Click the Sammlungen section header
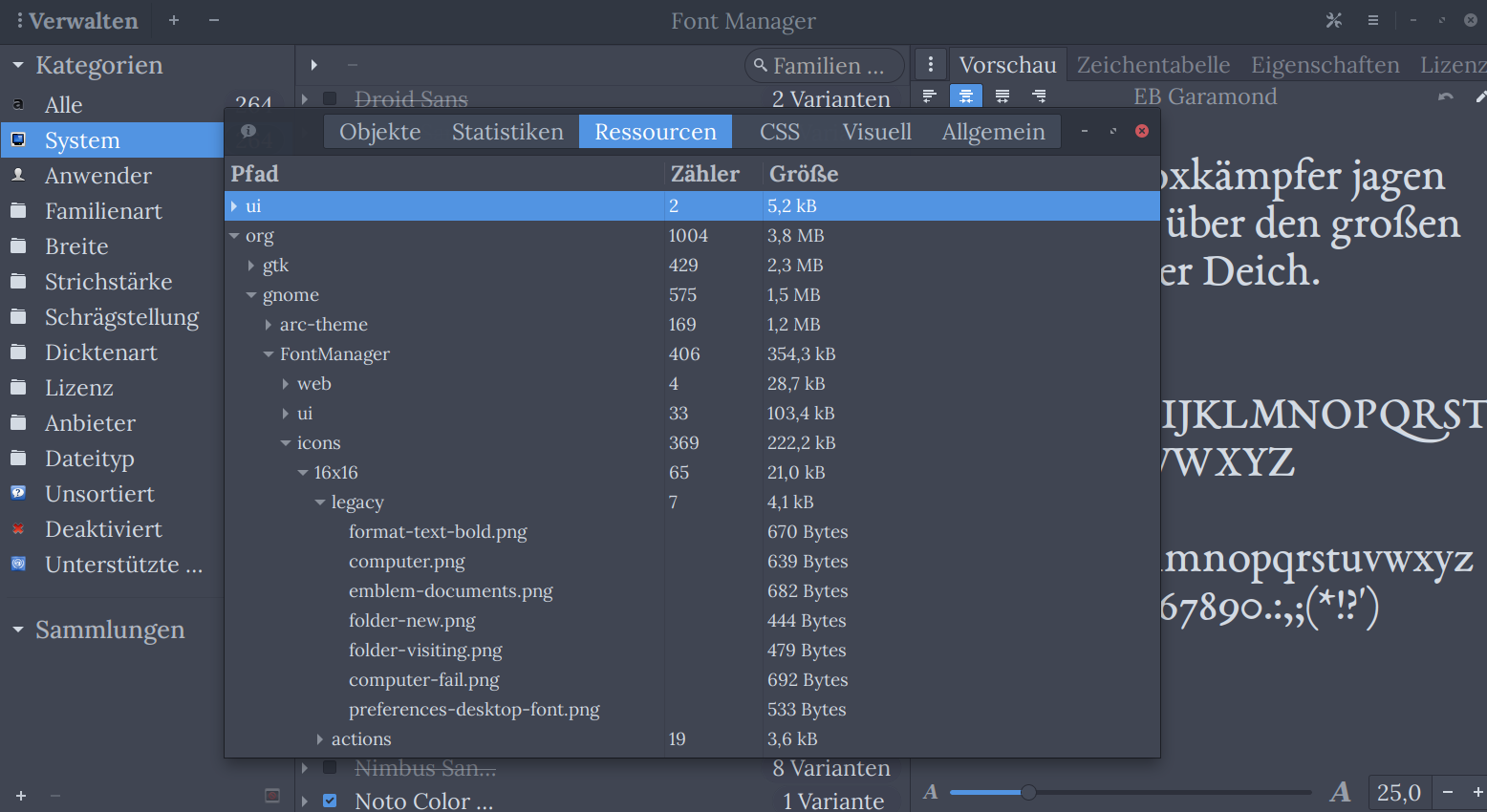 tap(110, 630)
